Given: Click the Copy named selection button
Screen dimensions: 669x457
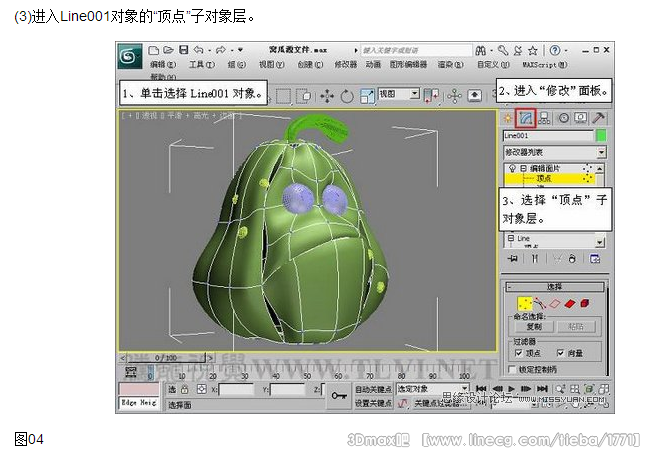Looking at the screenshot, I should click(534, 327).
